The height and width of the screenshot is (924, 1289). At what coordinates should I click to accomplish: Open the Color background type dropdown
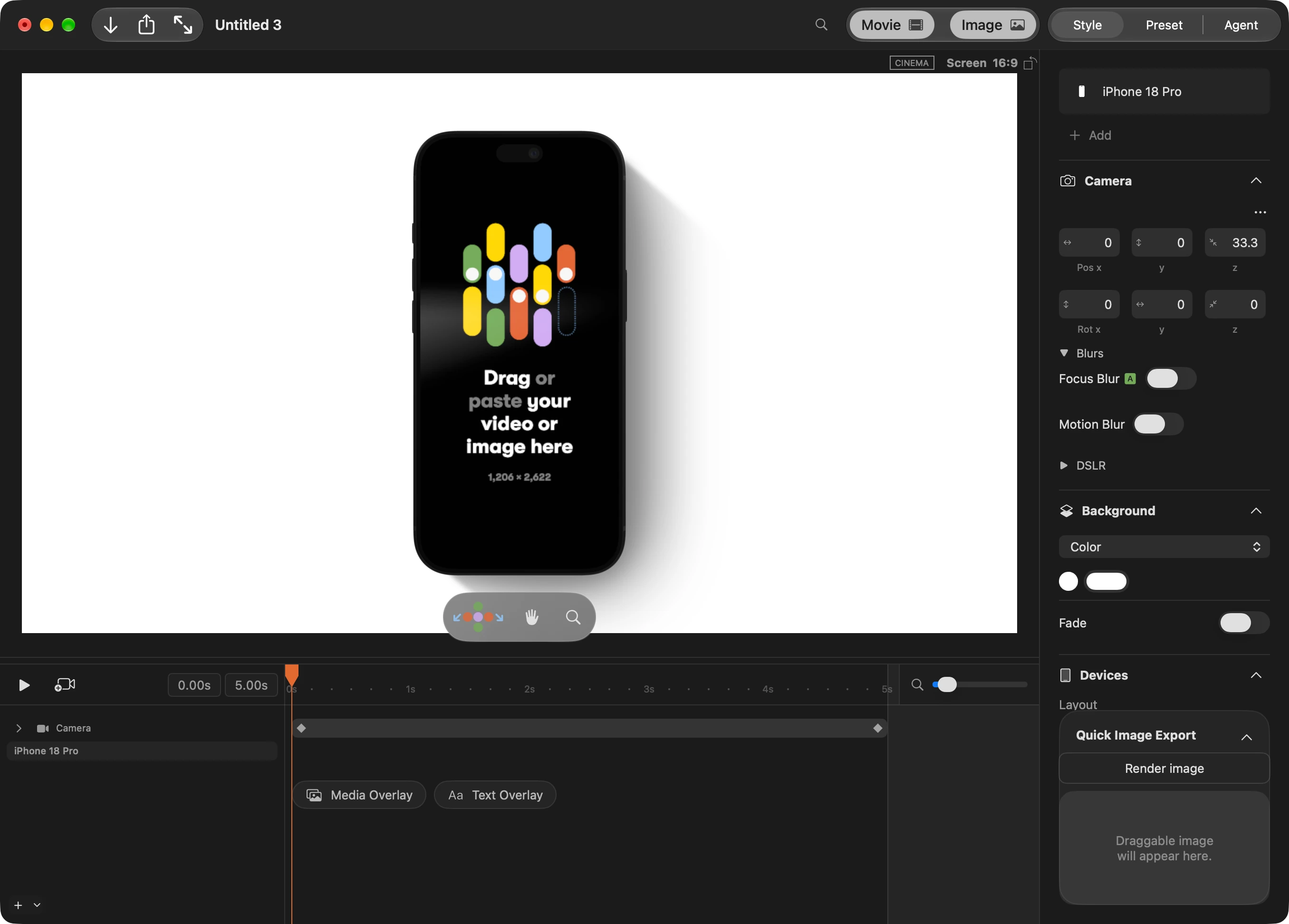(x=1164, y=547)
